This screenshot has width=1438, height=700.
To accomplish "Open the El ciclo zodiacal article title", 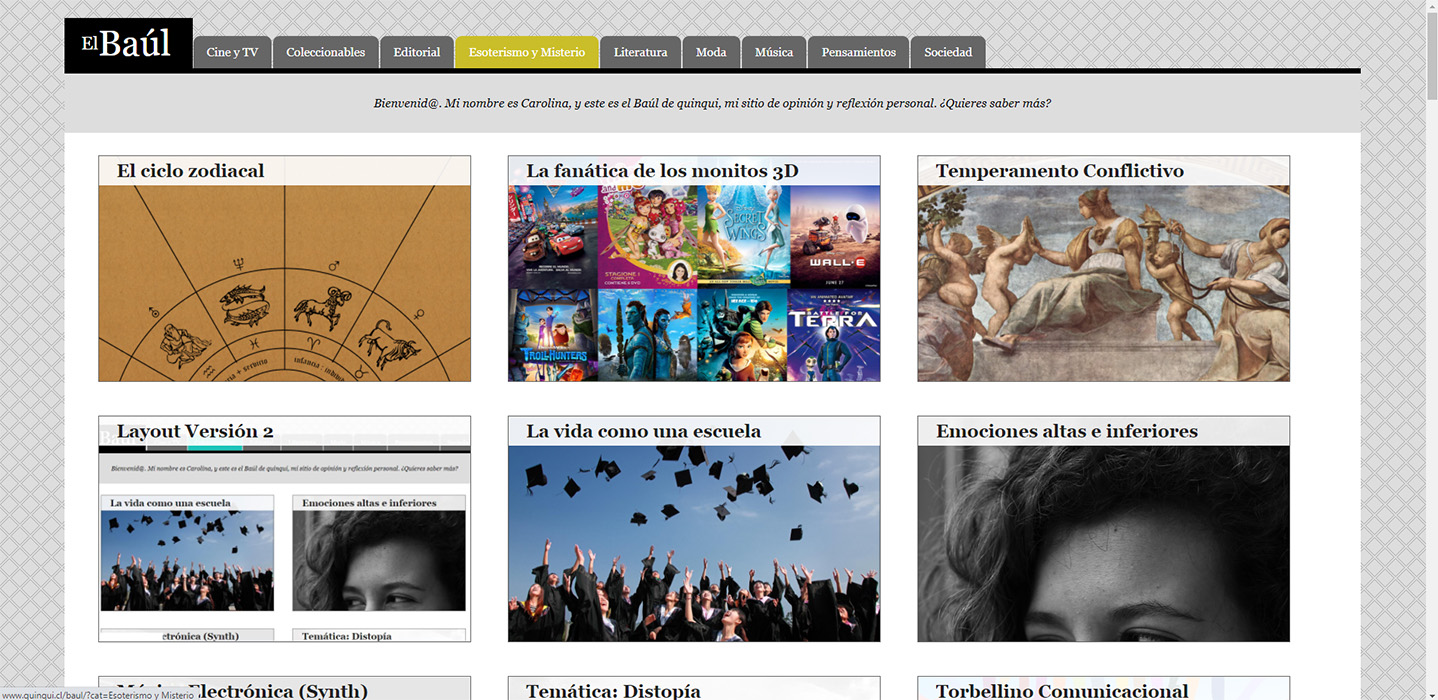I will pyautogui.click(x=190, y=171).
